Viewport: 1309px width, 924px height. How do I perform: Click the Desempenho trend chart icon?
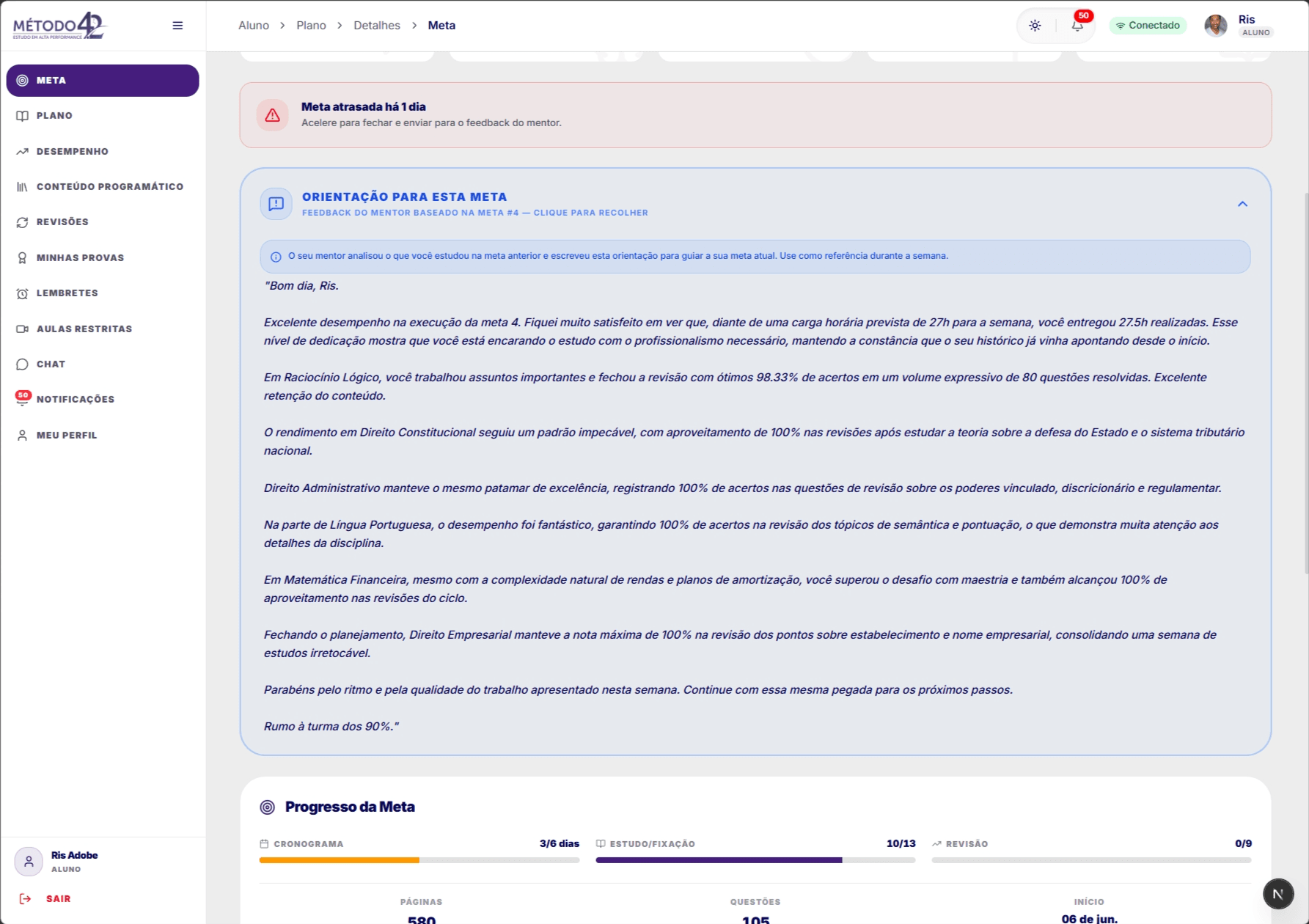[x=23, y=152]
